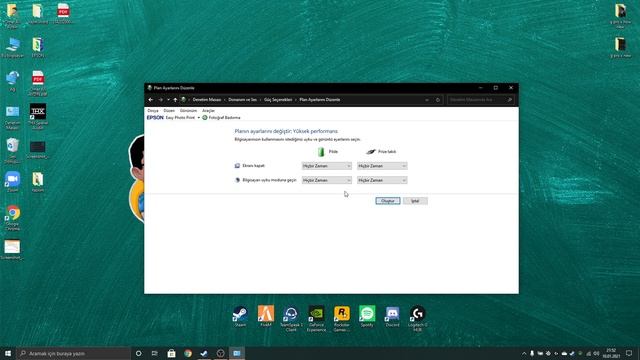Open Logitech G HUB desktop shortcut
The image size is (640, 360).
(418, 319)
